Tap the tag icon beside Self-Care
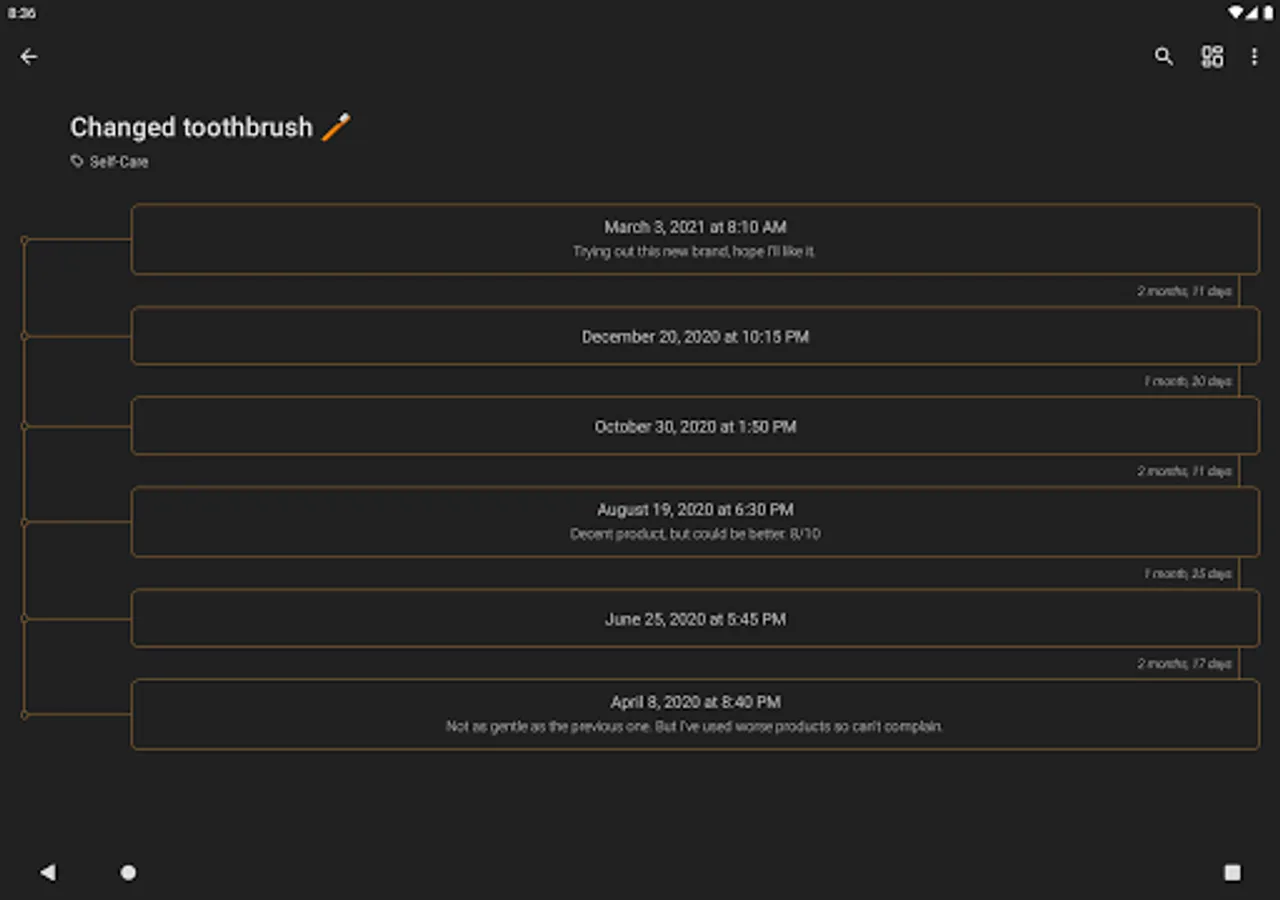The height and width of the screenshot is (900, 1280). click(x=77, y=161)
